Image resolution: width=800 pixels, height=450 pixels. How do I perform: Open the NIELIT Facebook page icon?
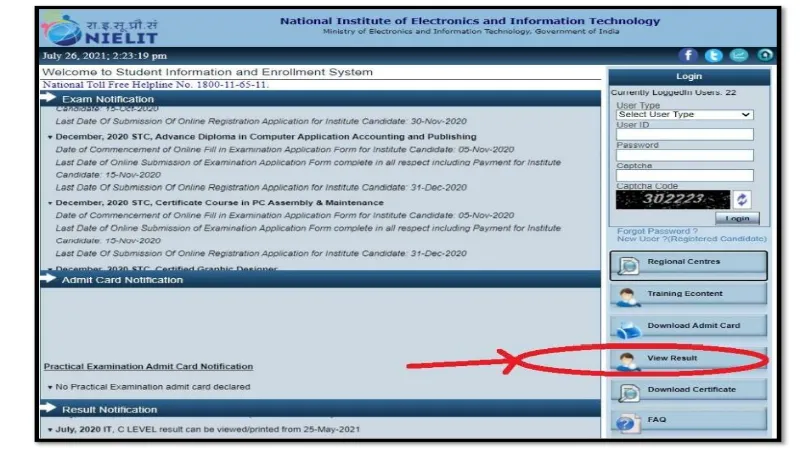688,55
